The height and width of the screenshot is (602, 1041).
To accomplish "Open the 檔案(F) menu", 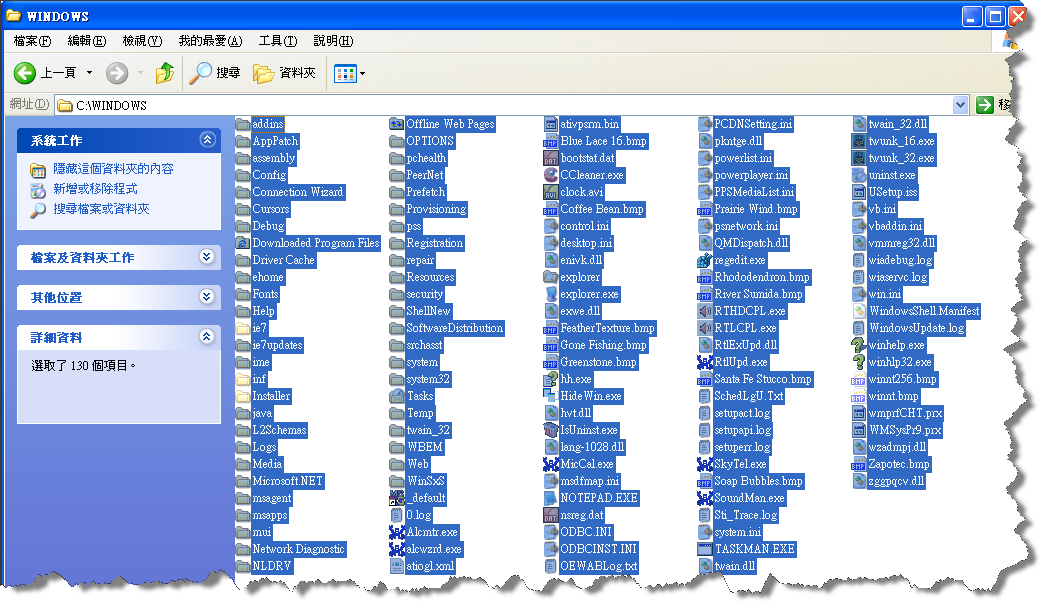I will (x=32, y=41).
